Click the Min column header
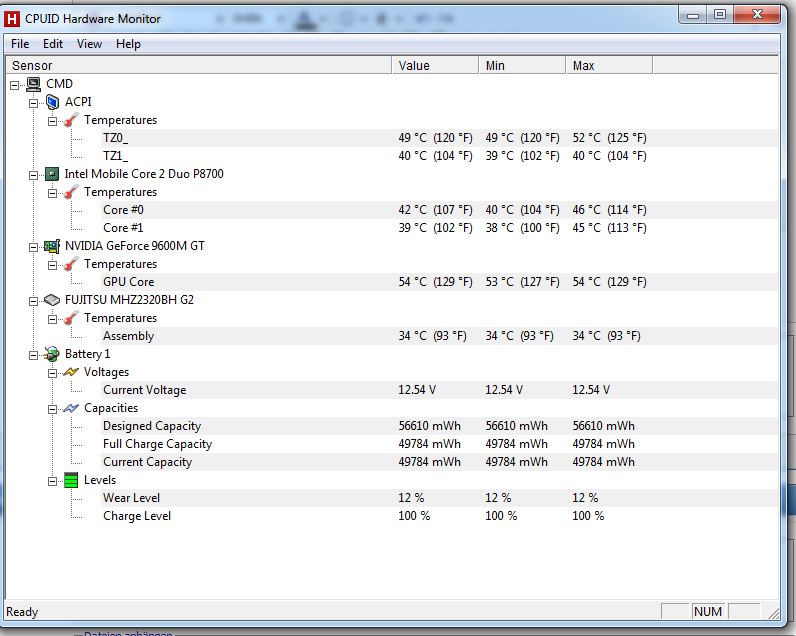The image size is (796, 636). 522,65
